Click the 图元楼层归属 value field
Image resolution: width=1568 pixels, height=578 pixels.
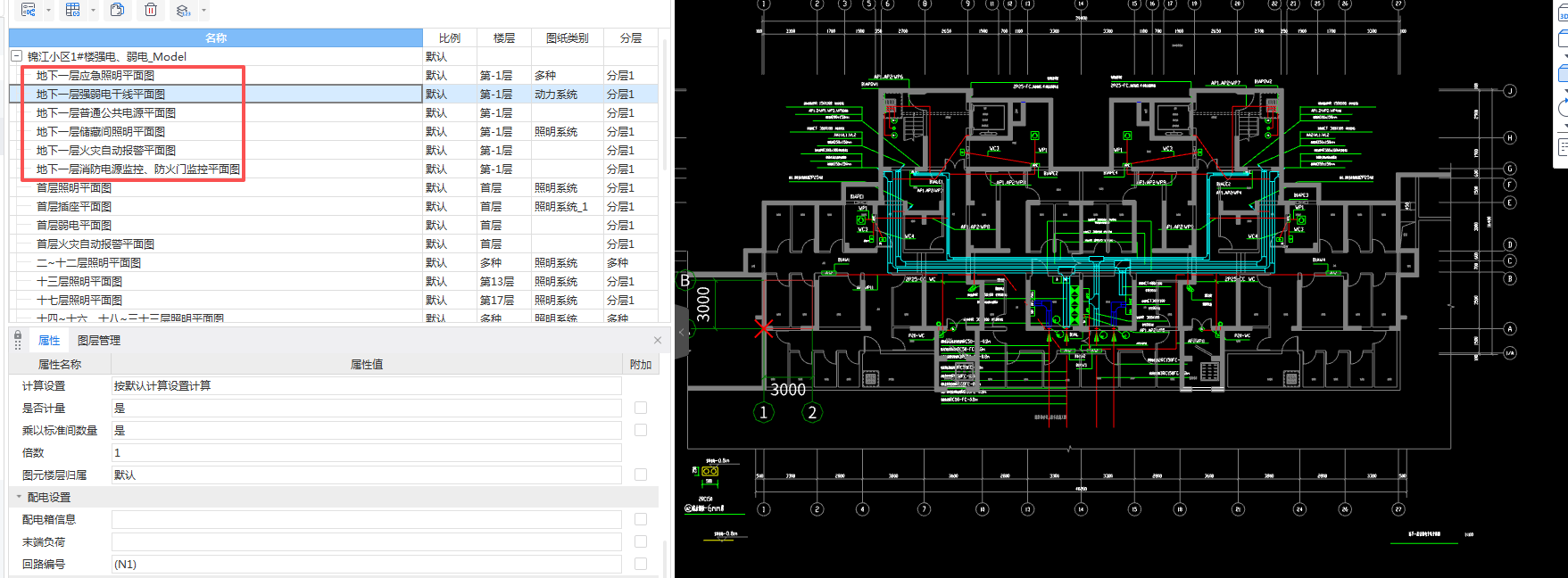tap(366, 475)
